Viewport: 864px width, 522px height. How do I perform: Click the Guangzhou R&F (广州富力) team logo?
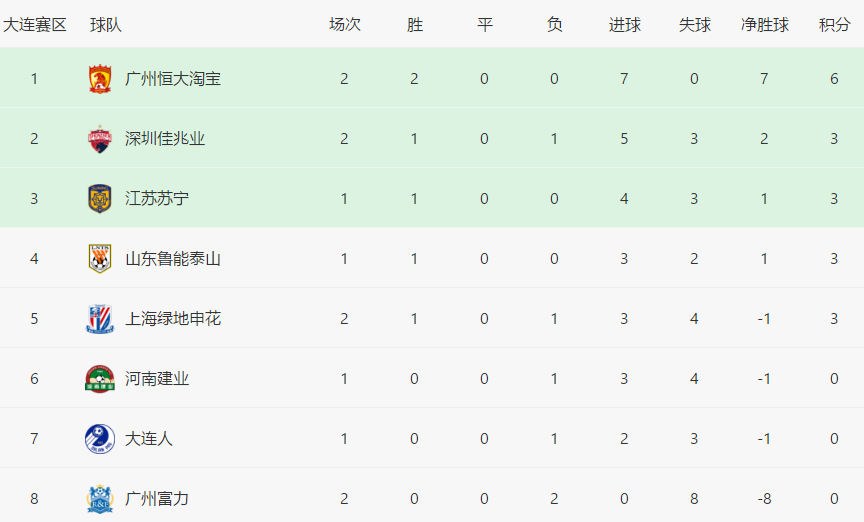(x=100, y=498)
